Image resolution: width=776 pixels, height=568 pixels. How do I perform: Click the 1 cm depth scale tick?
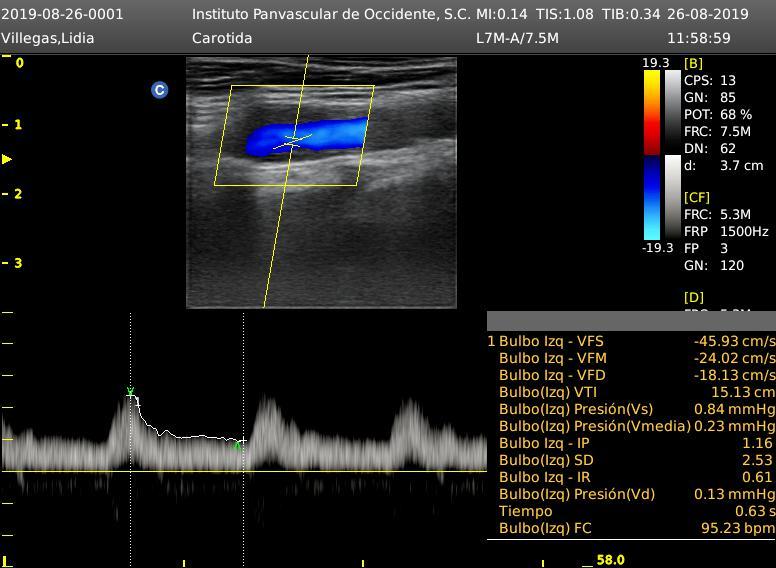(13, 125)
